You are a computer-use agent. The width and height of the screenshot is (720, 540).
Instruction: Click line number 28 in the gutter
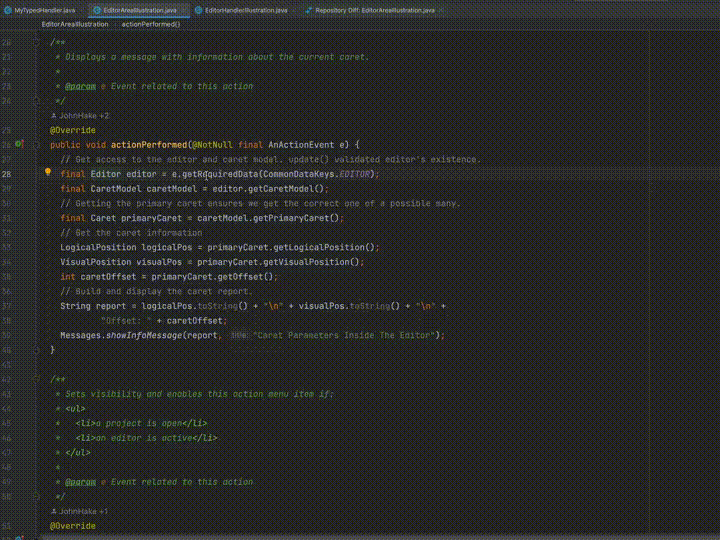[x=6, y=174]
